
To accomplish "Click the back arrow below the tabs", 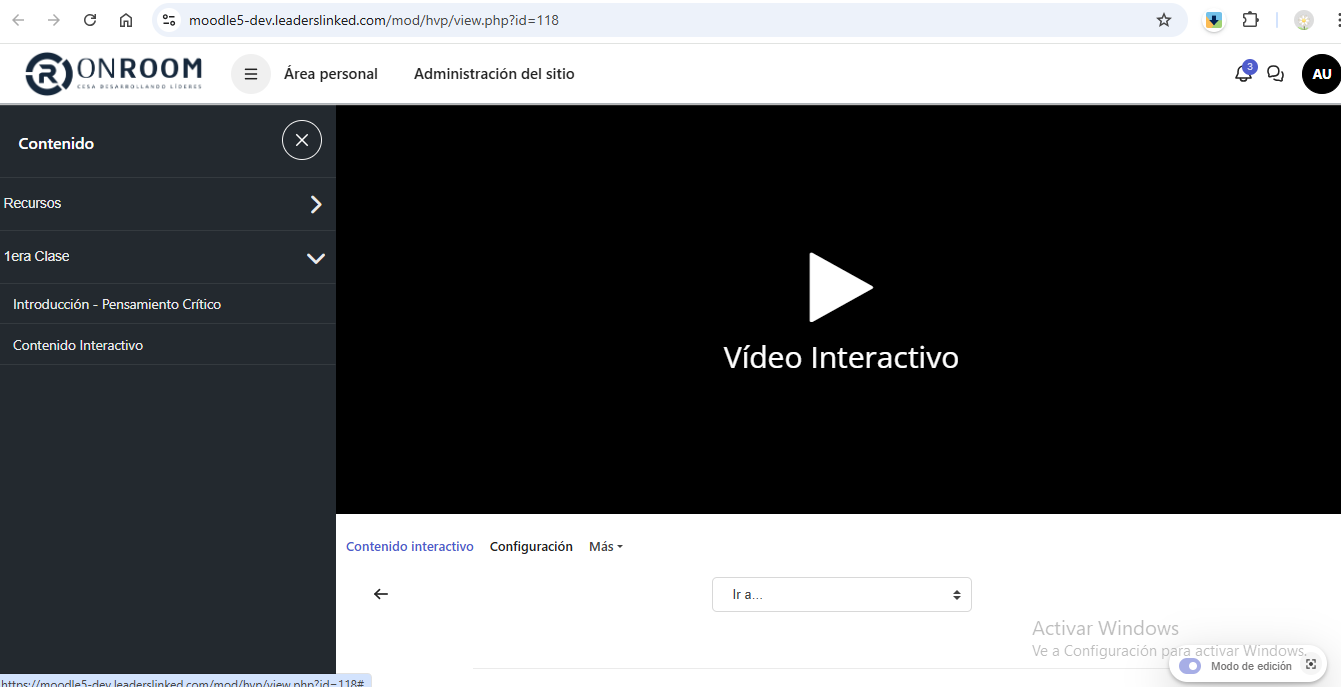I will pos(381,594).
